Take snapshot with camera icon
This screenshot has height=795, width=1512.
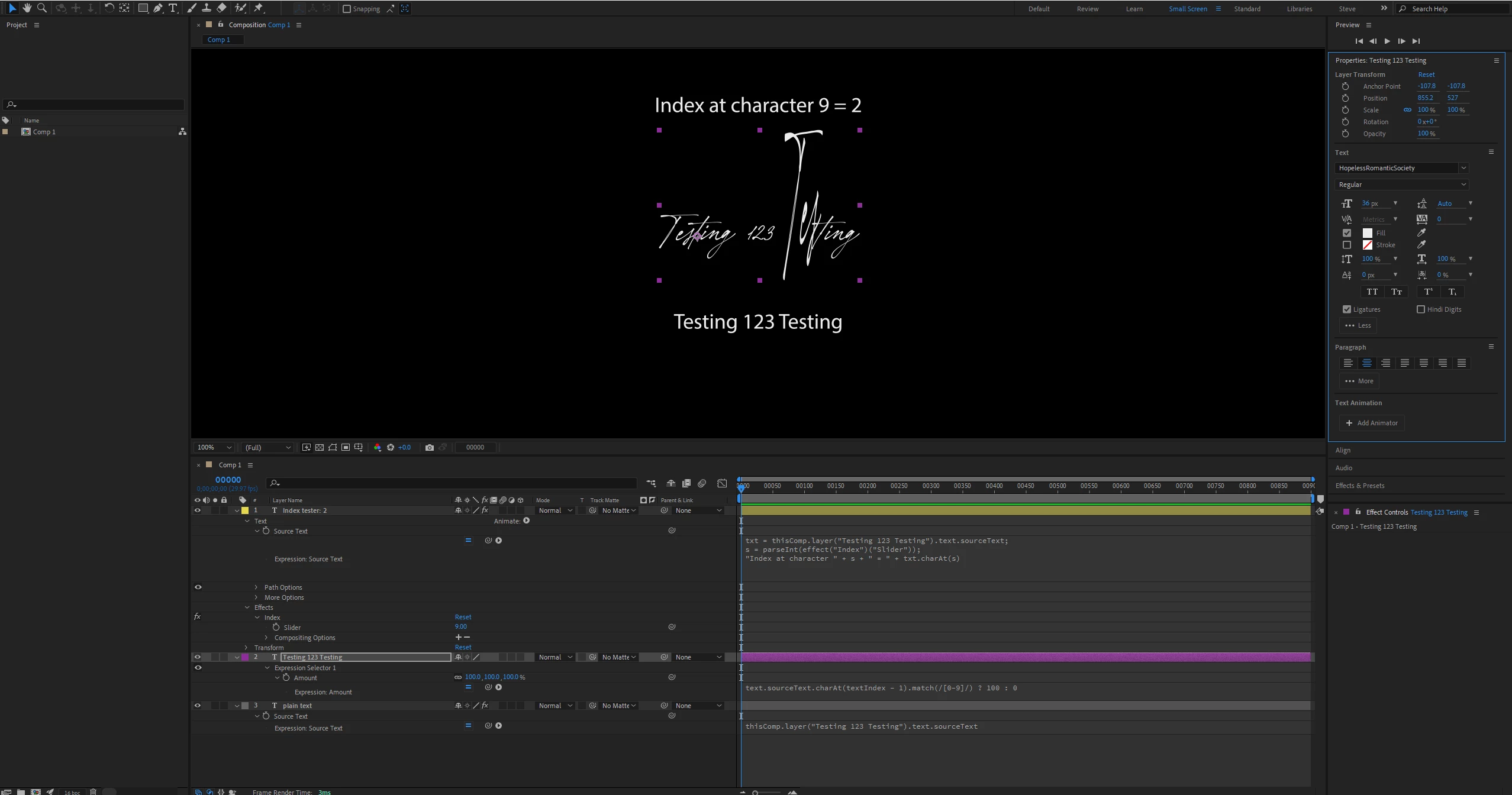click(x=430, y=447)
